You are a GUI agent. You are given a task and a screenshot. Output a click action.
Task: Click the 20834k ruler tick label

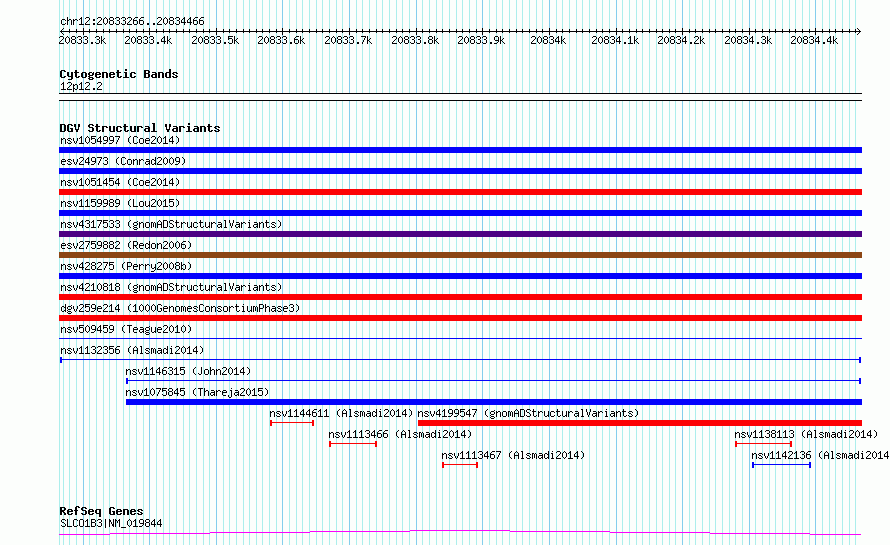(x=548, y=40)
